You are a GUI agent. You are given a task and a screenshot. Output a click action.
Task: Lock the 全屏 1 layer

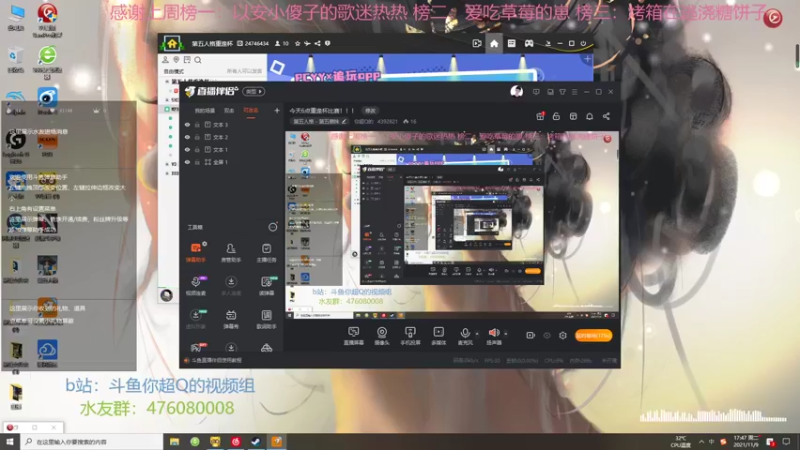point(197,162)
